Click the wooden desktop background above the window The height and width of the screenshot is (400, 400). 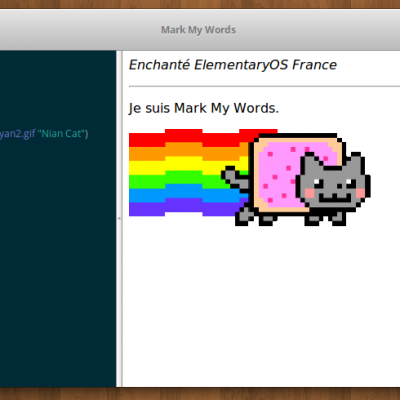click(200, 4)
